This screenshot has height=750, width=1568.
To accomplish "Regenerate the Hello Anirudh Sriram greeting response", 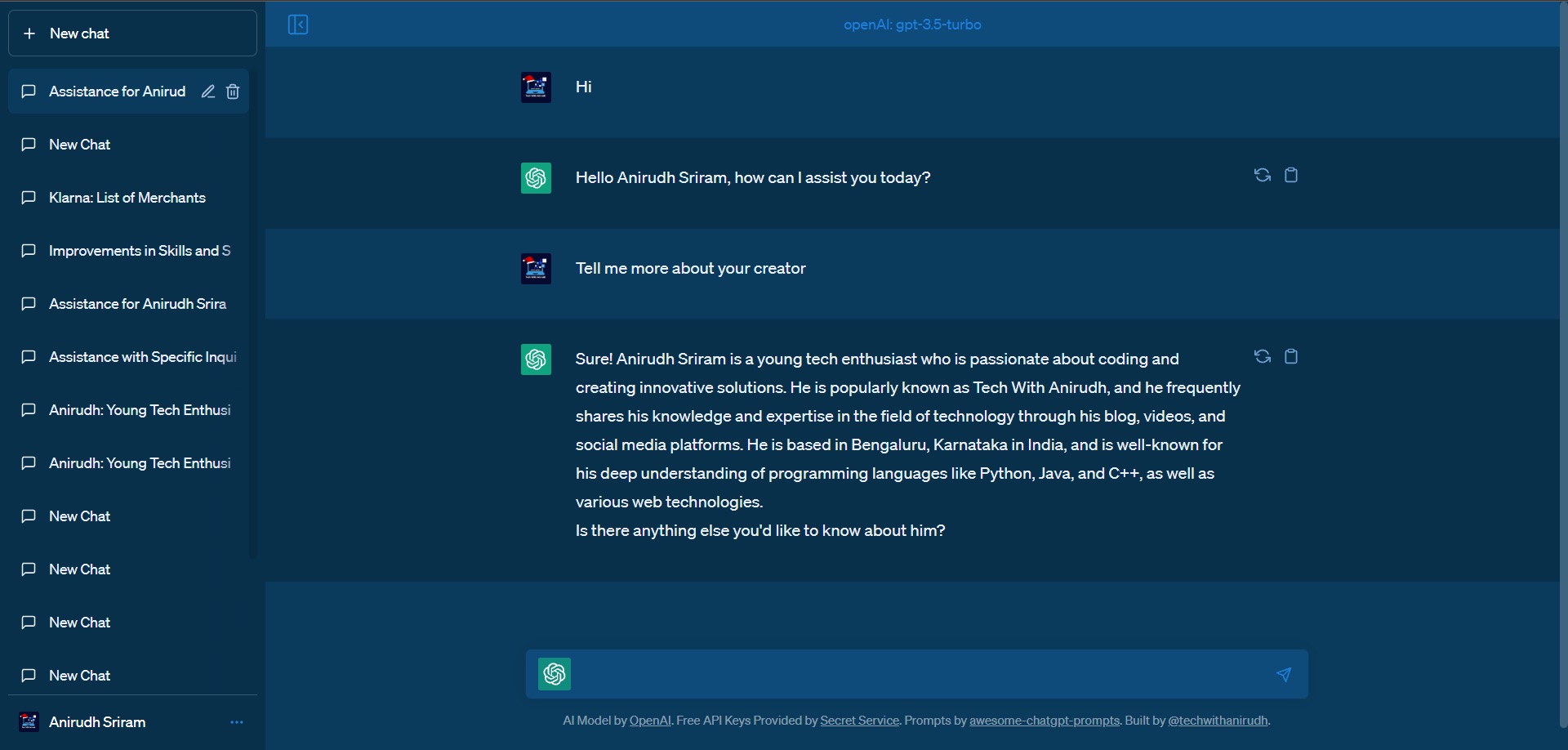I will (1262, 175).
